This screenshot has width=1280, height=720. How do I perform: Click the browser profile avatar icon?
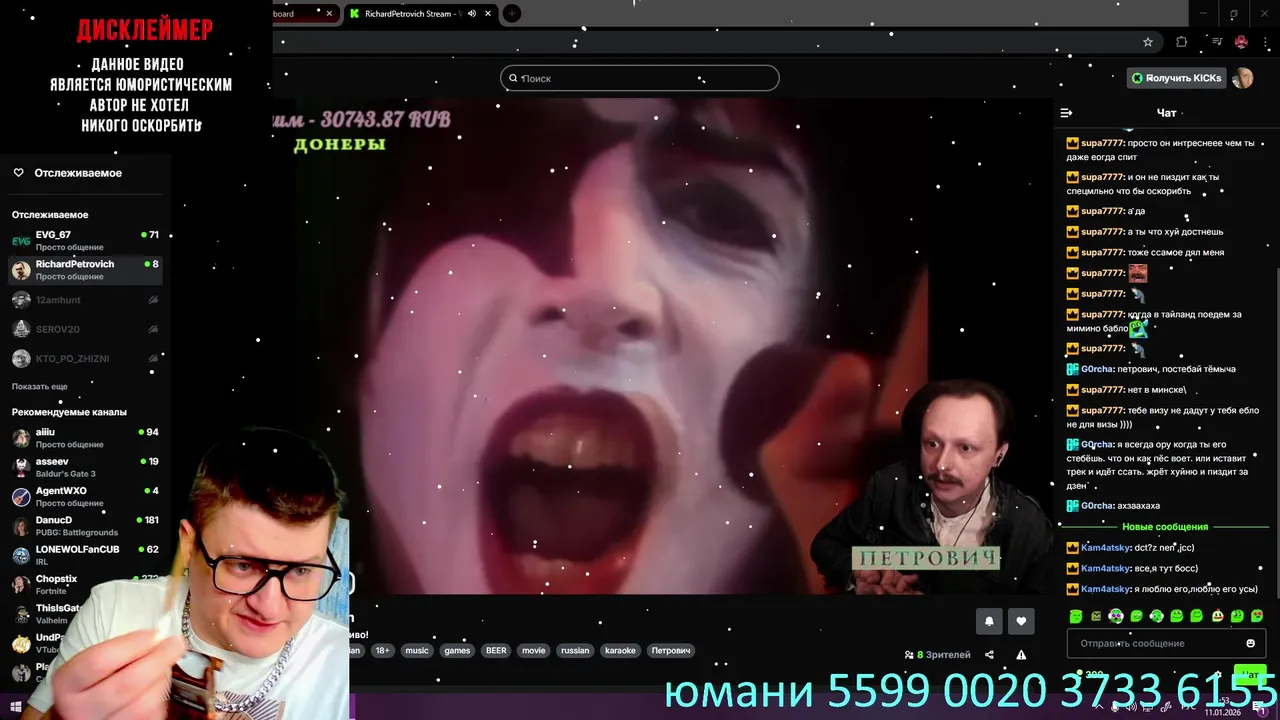point(1242,42)
